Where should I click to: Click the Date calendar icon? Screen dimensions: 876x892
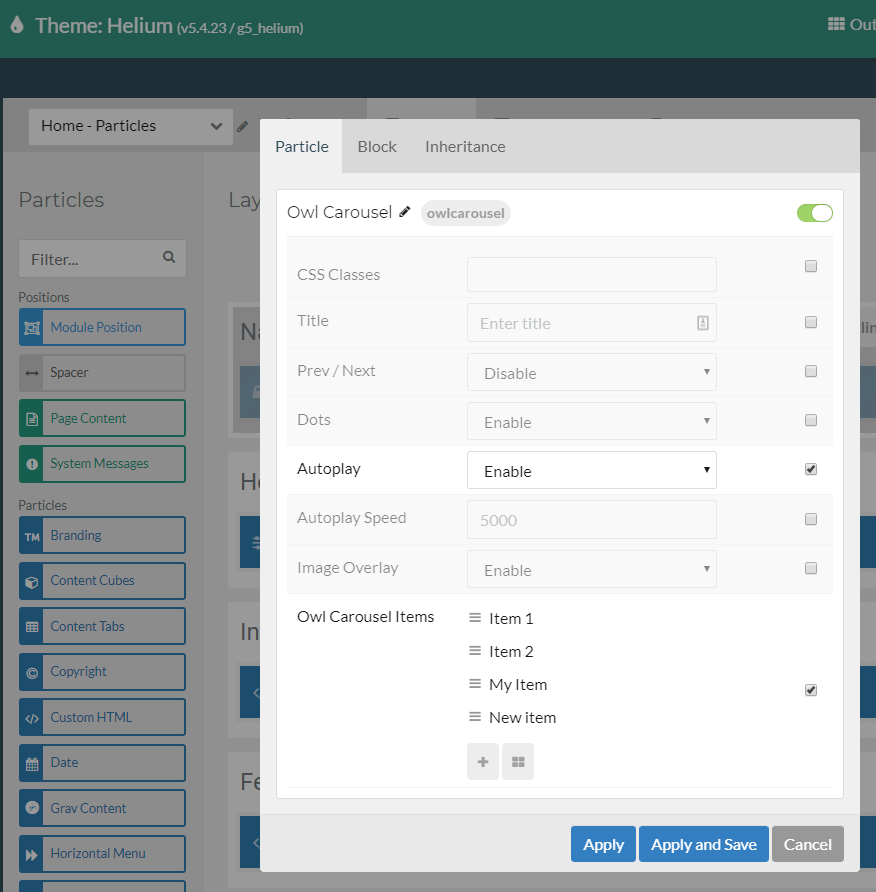tap(32, 763)
